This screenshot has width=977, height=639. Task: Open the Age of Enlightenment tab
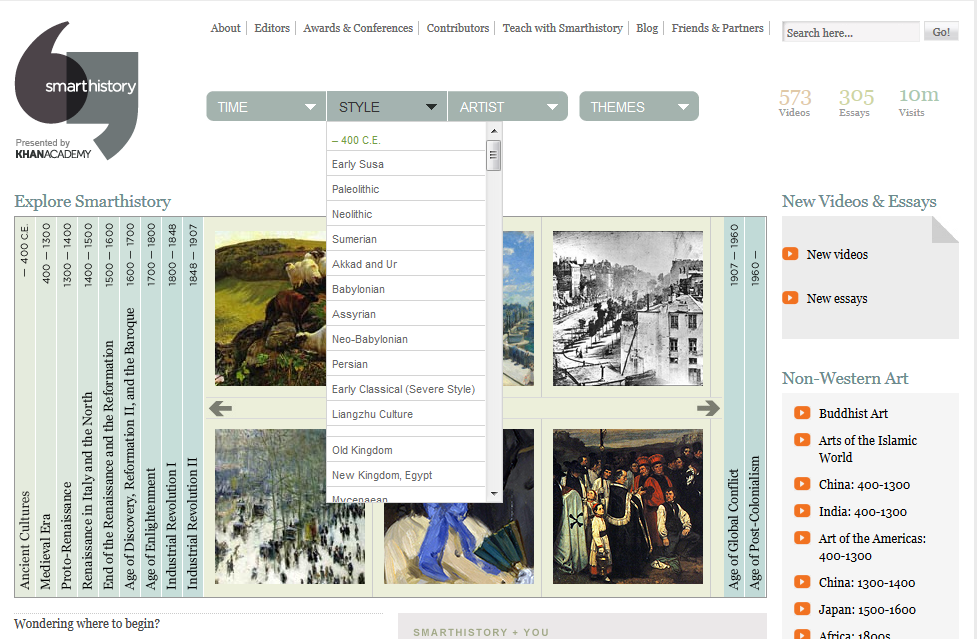click(x=151, y=407)
